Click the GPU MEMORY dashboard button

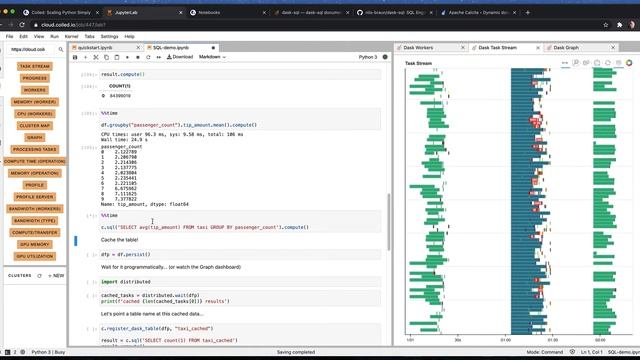[x=35, y=244]
